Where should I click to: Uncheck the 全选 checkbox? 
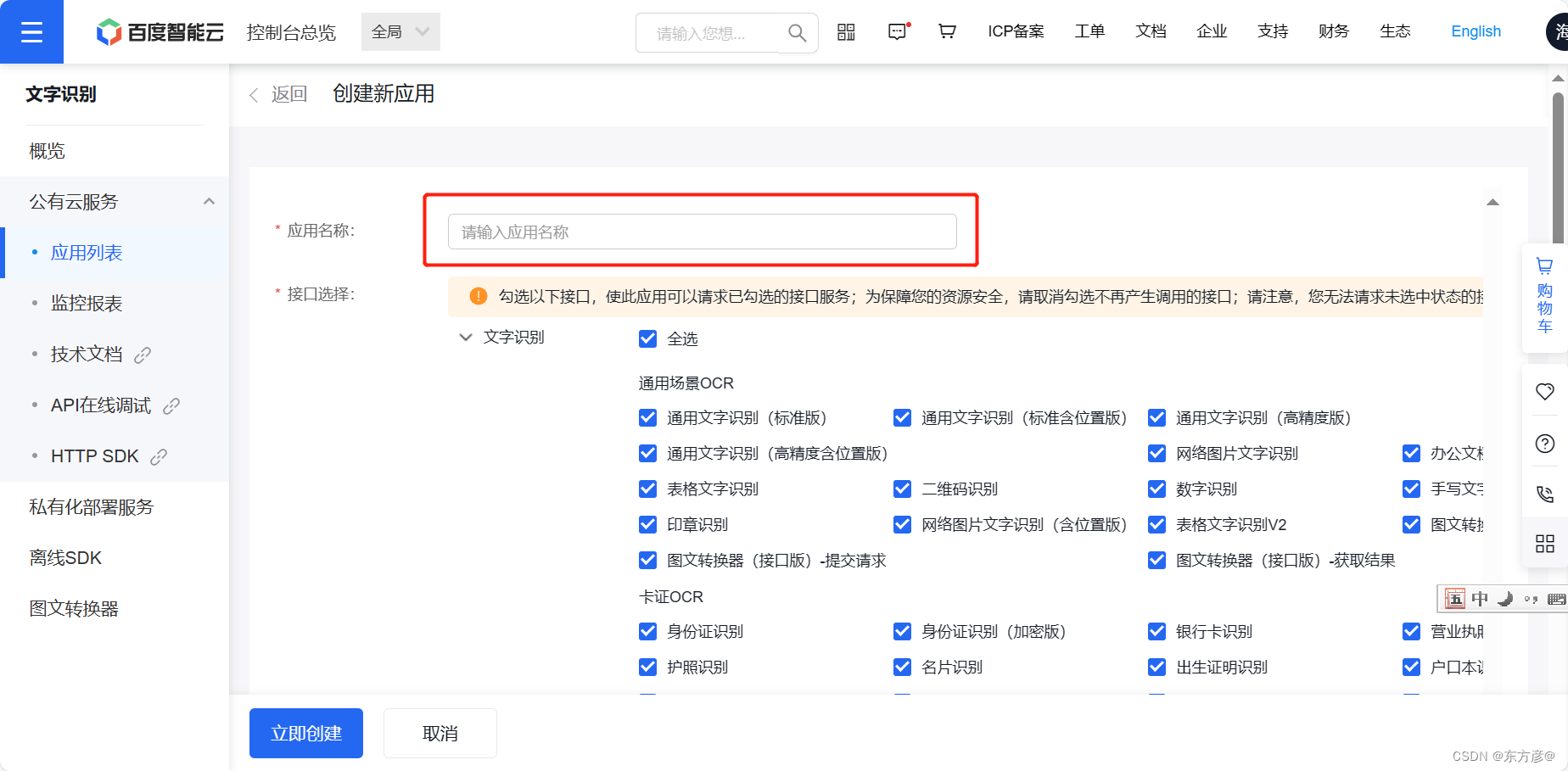point(647,338)
